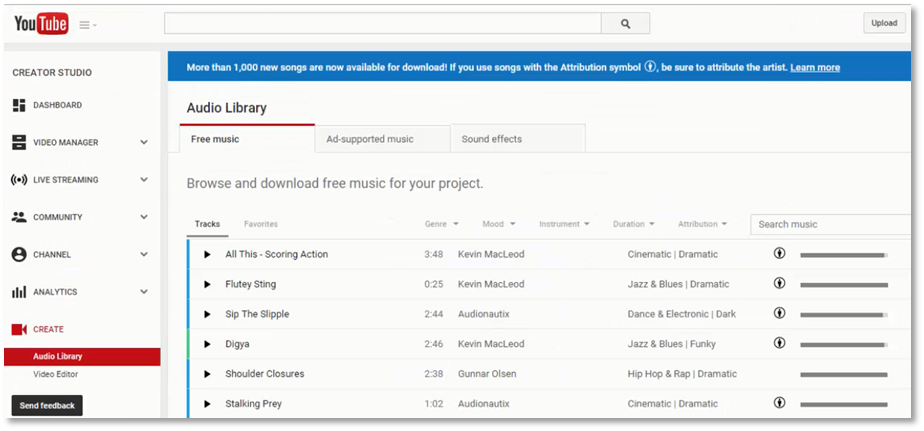Expand the Video Manager section chevron

coord(144,142)
